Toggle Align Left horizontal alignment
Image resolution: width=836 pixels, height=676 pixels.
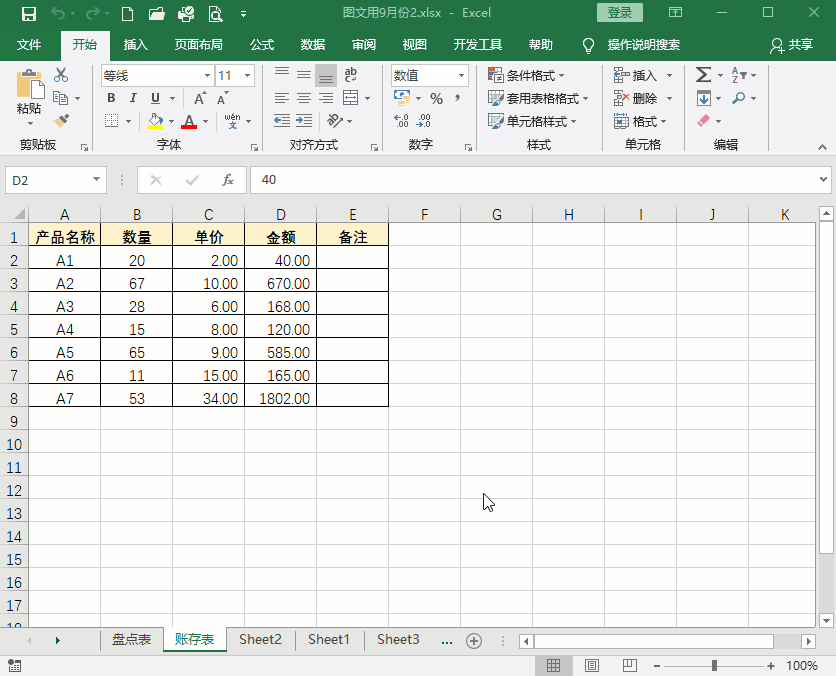click(x=282, y=98)
